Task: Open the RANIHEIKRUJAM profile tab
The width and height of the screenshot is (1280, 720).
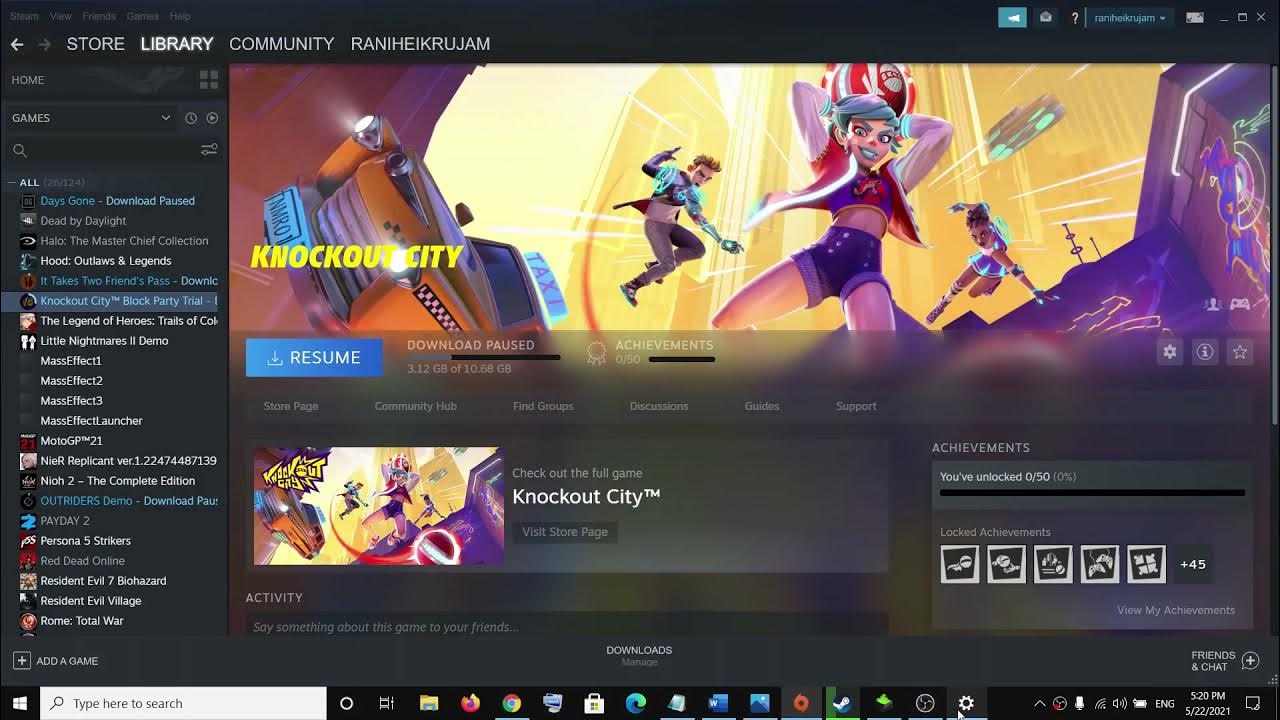Action: [x=420, y=44]
